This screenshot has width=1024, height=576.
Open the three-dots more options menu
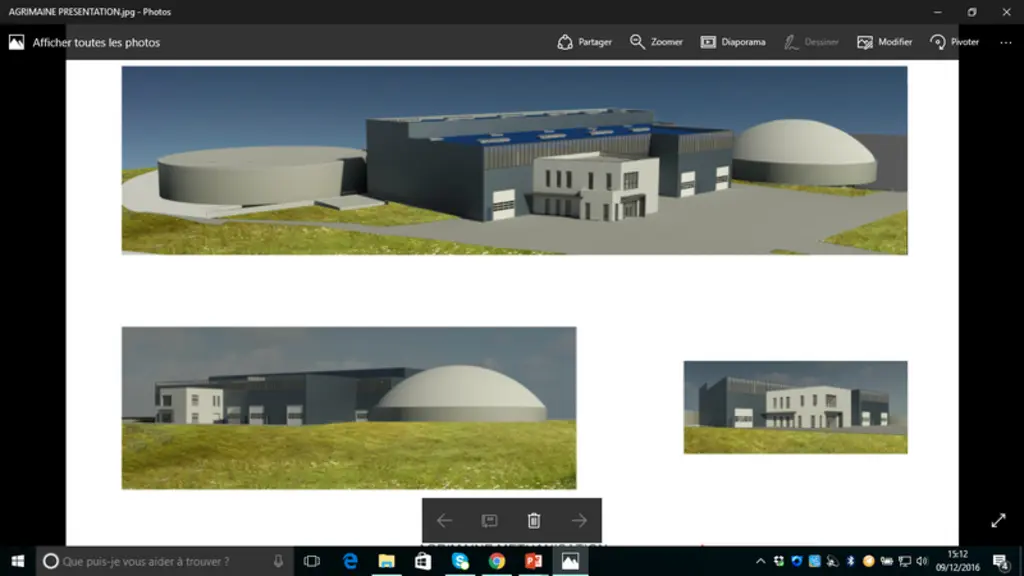pyautogui.click(x=1006, y=42)
